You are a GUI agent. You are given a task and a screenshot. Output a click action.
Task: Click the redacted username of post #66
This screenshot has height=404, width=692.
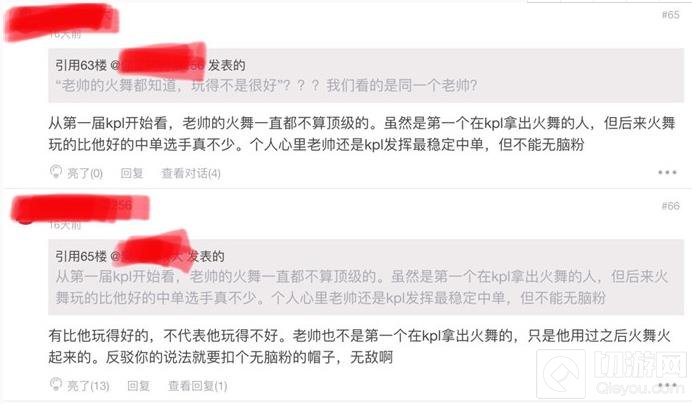point(80,208)
